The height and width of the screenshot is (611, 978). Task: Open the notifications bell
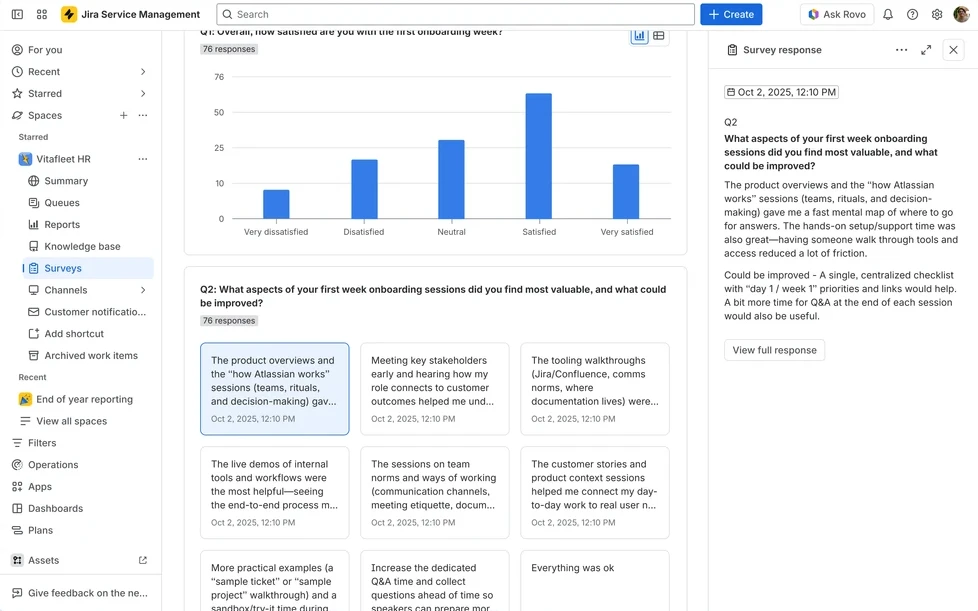[887, 13]
